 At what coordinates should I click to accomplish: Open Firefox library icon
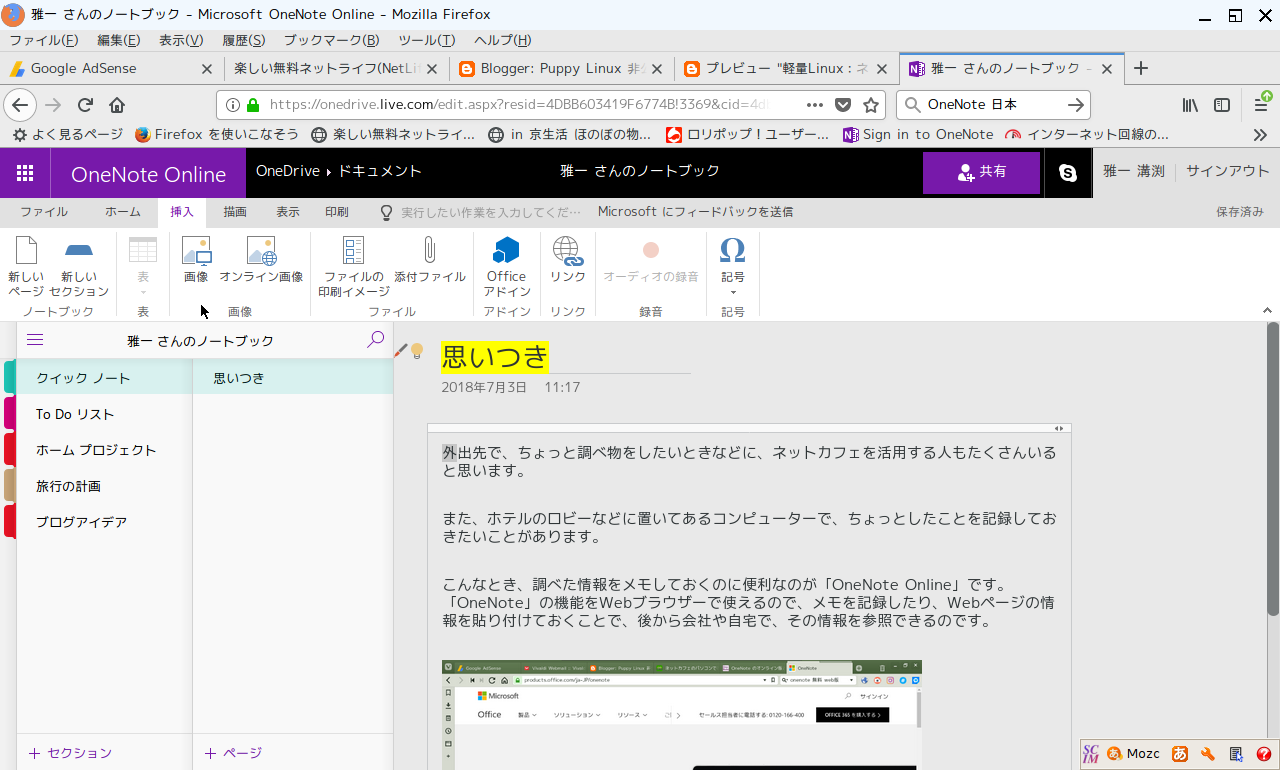click(1190, 105)
